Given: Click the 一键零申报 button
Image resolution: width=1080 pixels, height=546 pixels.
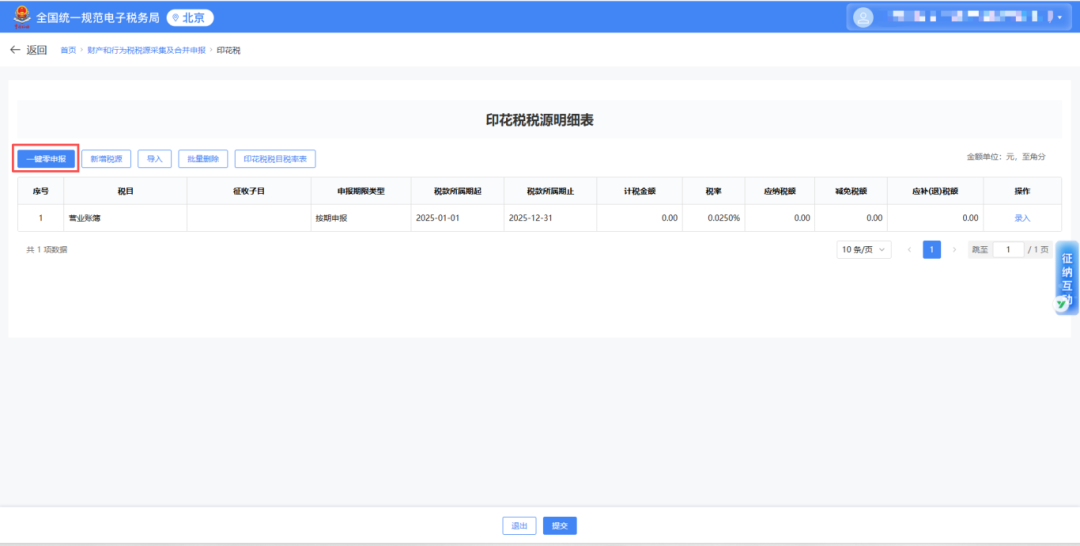Looking at the screenshot, I should 46,158.
